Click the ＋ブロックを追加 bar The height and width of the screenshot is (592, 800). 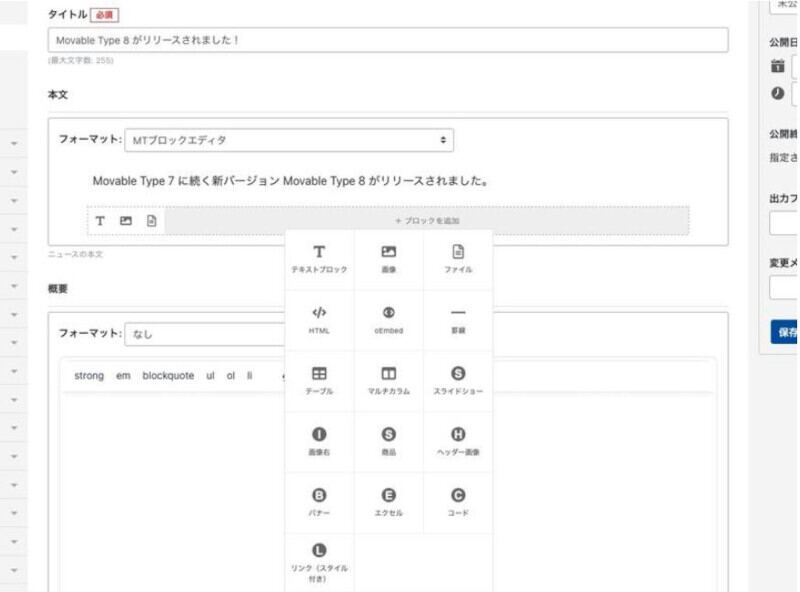(427, 220)
